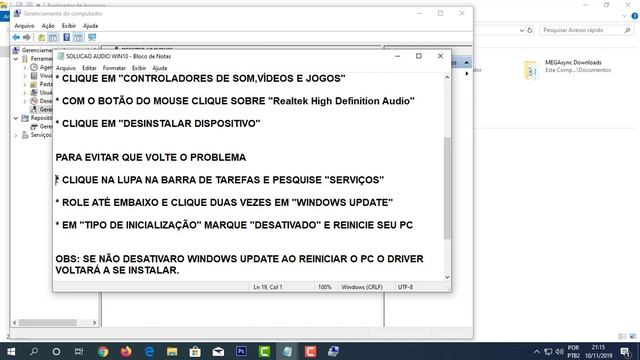This screenshot has height=360, width=640.
Task: Show hidden system tray icons chevron
Action: (537, 351)
